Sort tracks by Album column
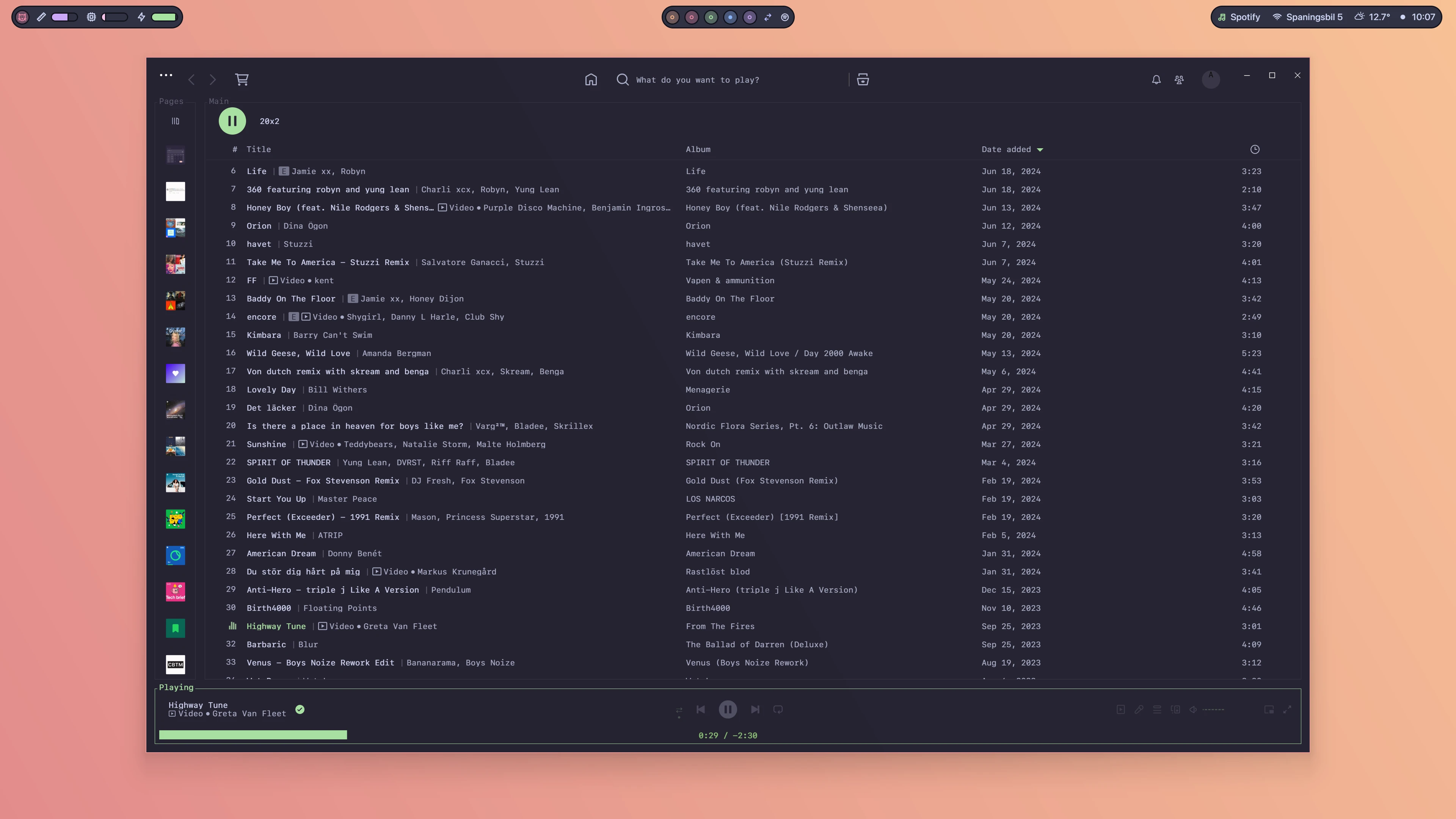Image resolution: width=1456 pixels, height=819 pixels. pyautogui.click(x=698, y=149)
